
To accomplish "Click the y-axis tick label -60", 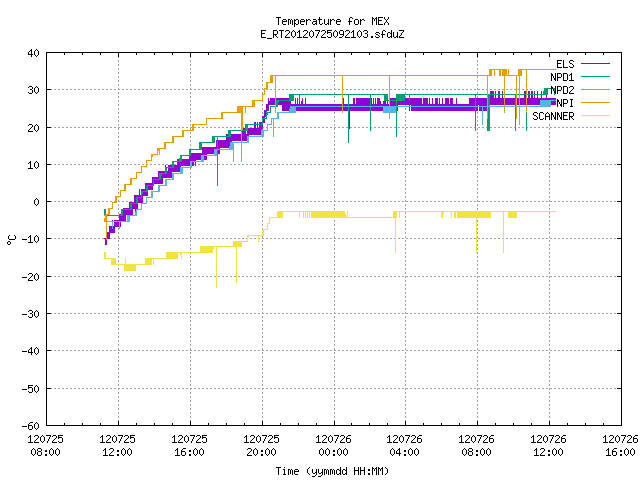I will pyautogui.click(x=31, y=426).
